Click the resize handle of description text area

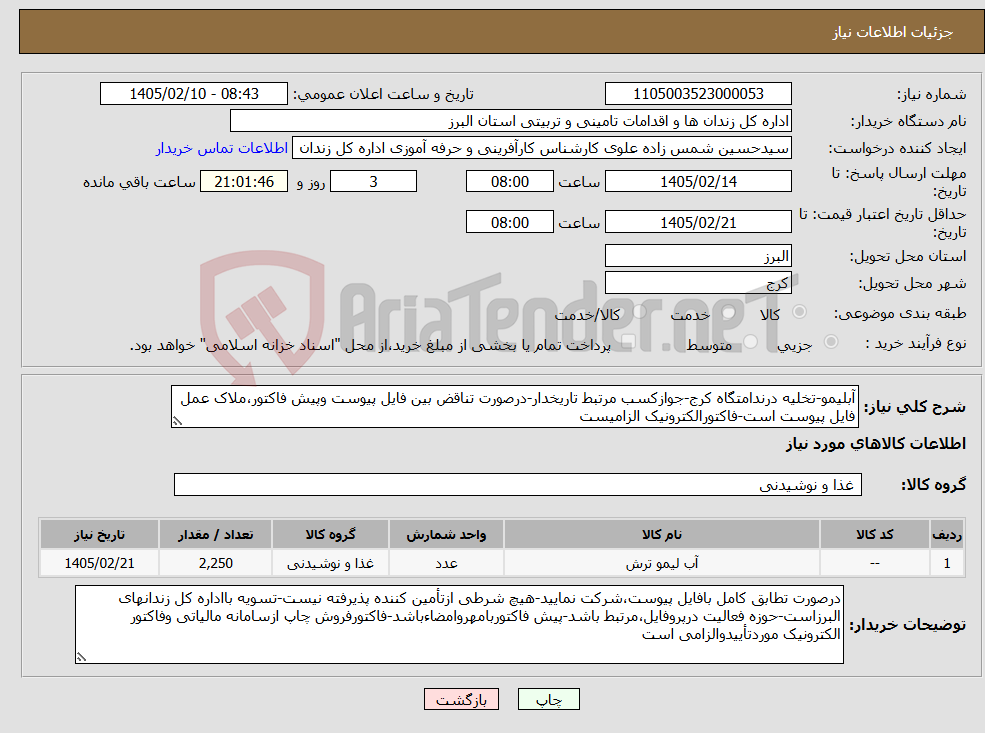(x=177, y=421)
